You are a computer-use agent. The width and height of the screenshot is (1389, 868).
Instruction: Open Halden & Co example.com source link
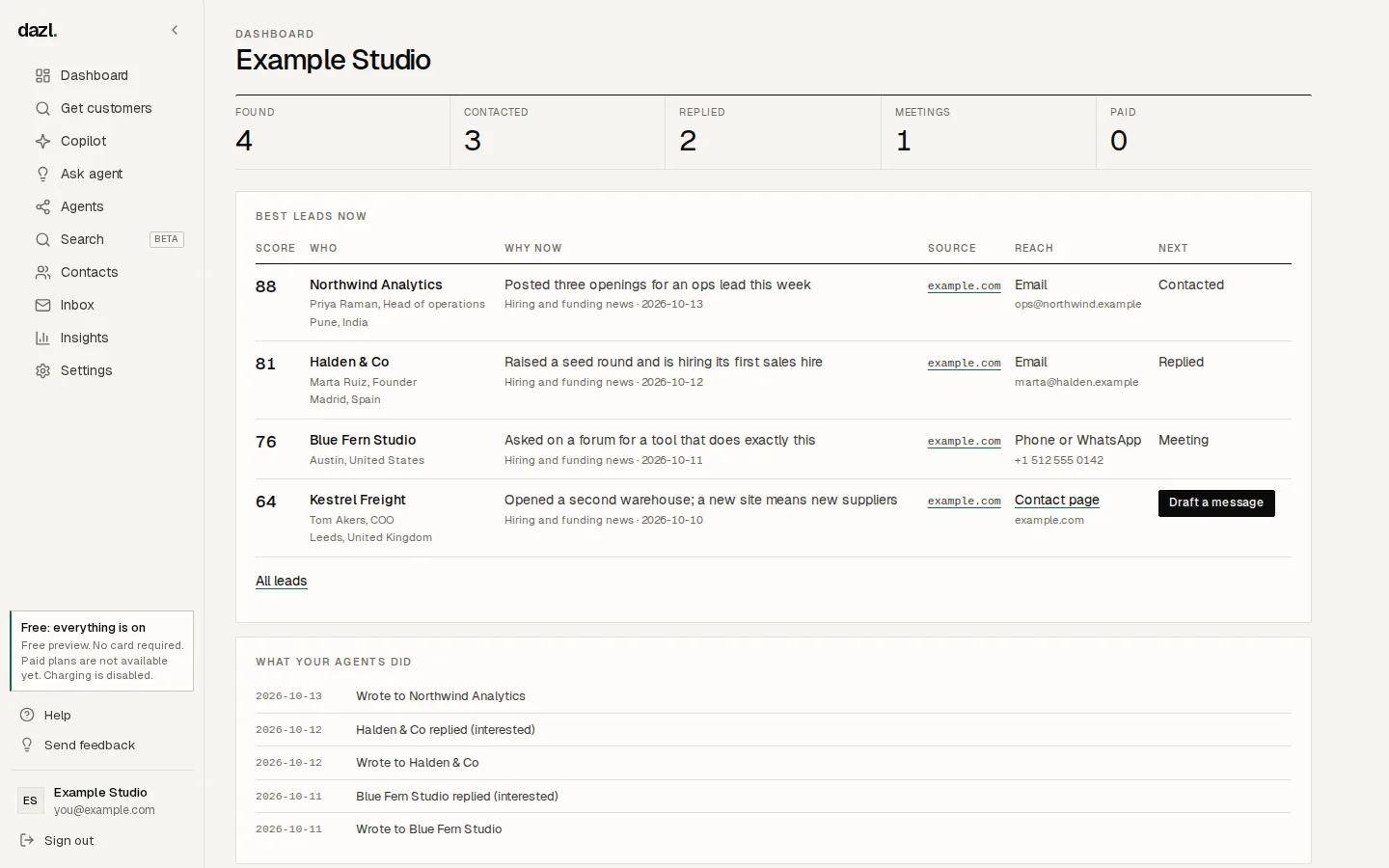point(965,363)
